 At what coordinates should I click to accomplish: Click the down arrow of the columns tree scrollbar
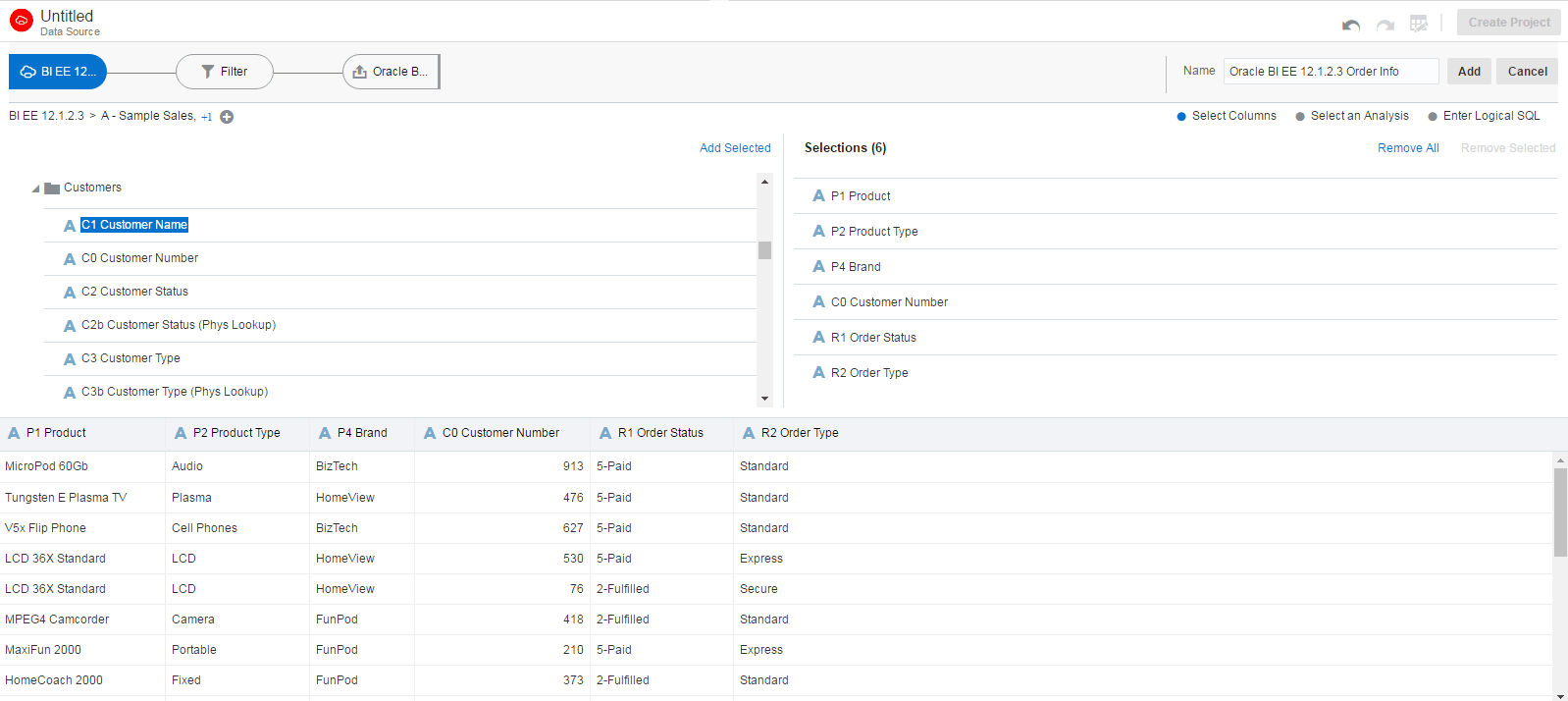[764, 399]
